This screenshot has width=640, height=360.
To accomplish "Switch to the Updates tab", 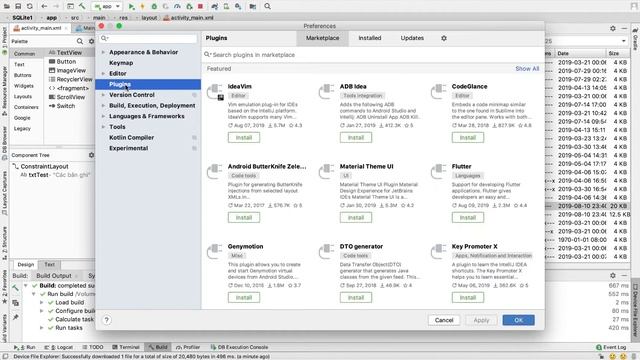I will pyautogui.click(x=412, y=38).
